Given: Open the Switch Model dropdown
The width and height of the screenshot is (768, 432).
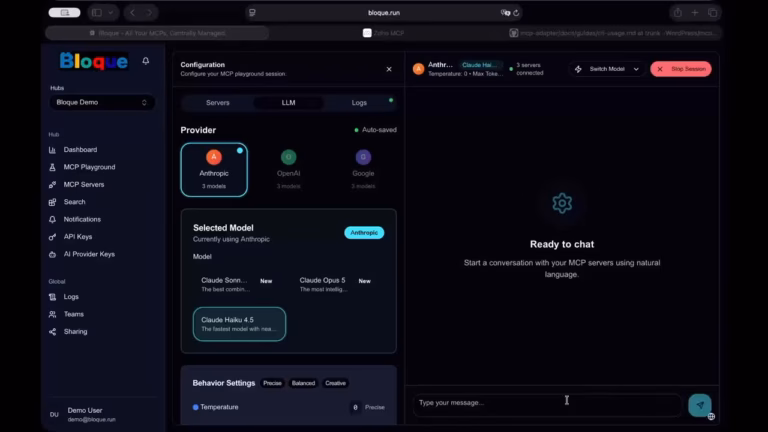Looking at the screenshot, I should (x=606, y=69).
